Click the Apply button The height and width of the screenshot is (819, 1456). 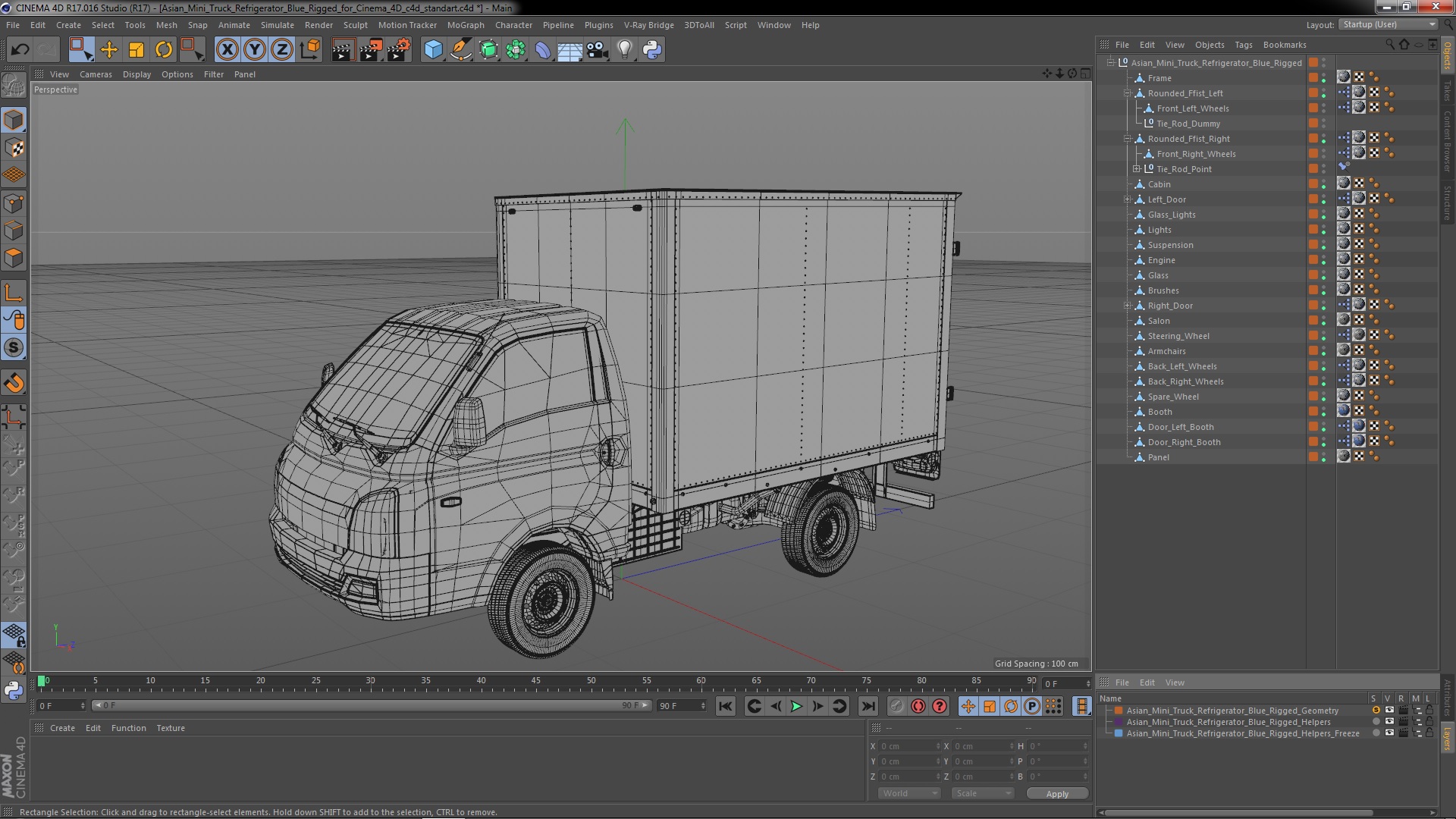coord(1057,793)
